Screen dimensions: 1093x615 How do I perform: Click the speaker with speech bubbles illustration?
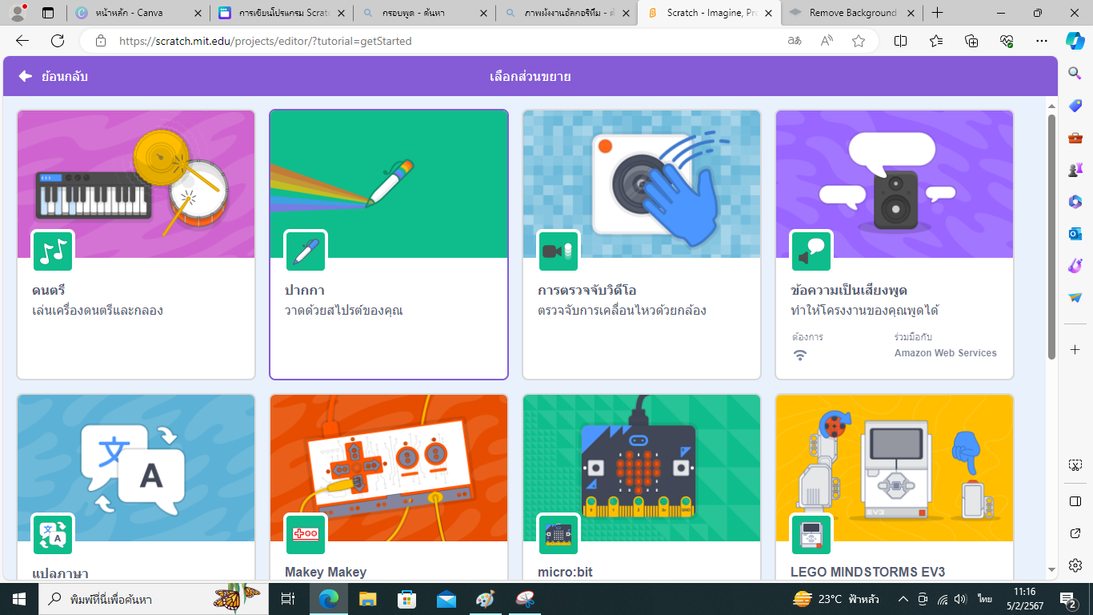(x=894, y=184)
